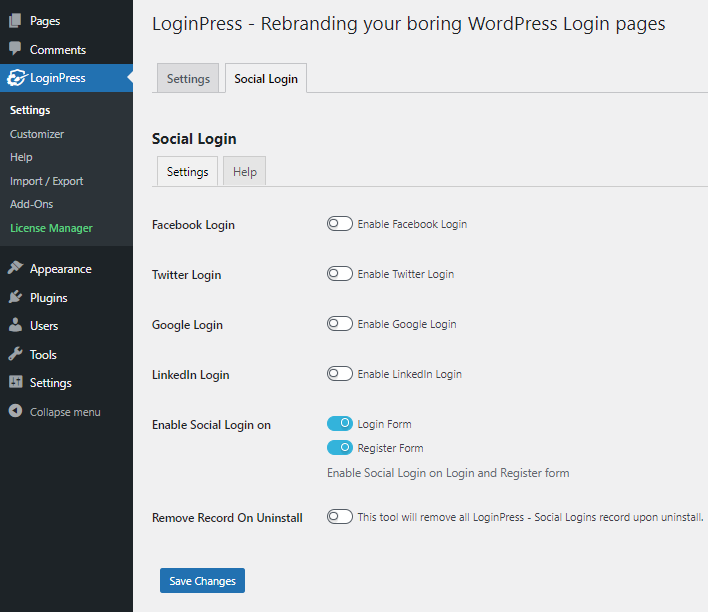Click the 'Enable Facebook Login' label text
Image resolution: width=708 pixels, height=612 pixels.
coord(412,224)
